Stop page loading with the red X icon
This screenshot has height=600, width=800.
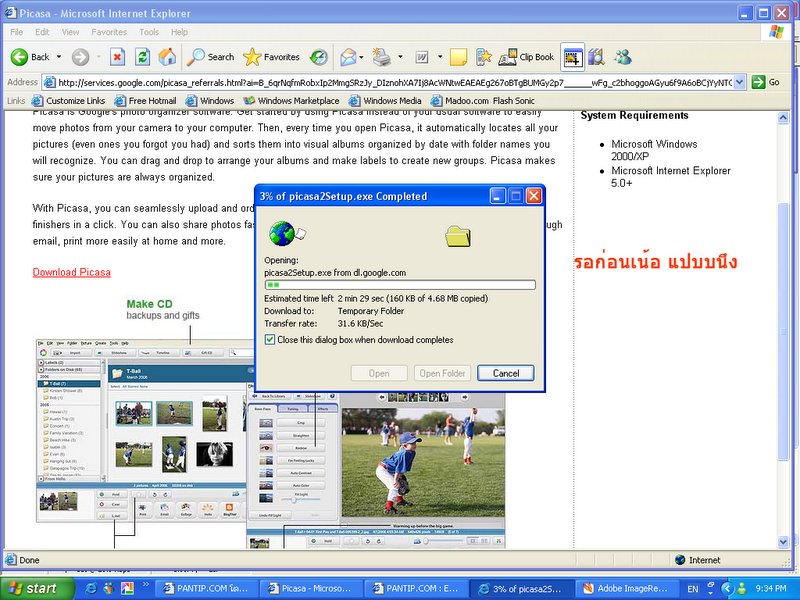(117, 57)
